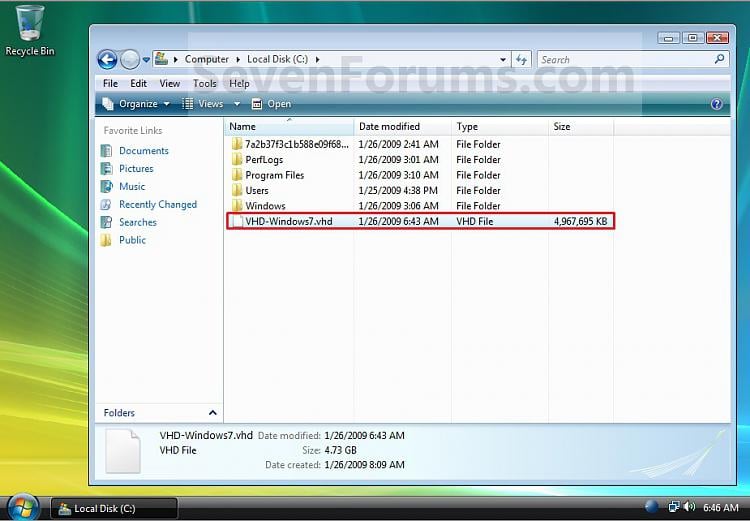The image size is (750, 521).
Task: Focus the Search input field
Action: tap(624, 60)
